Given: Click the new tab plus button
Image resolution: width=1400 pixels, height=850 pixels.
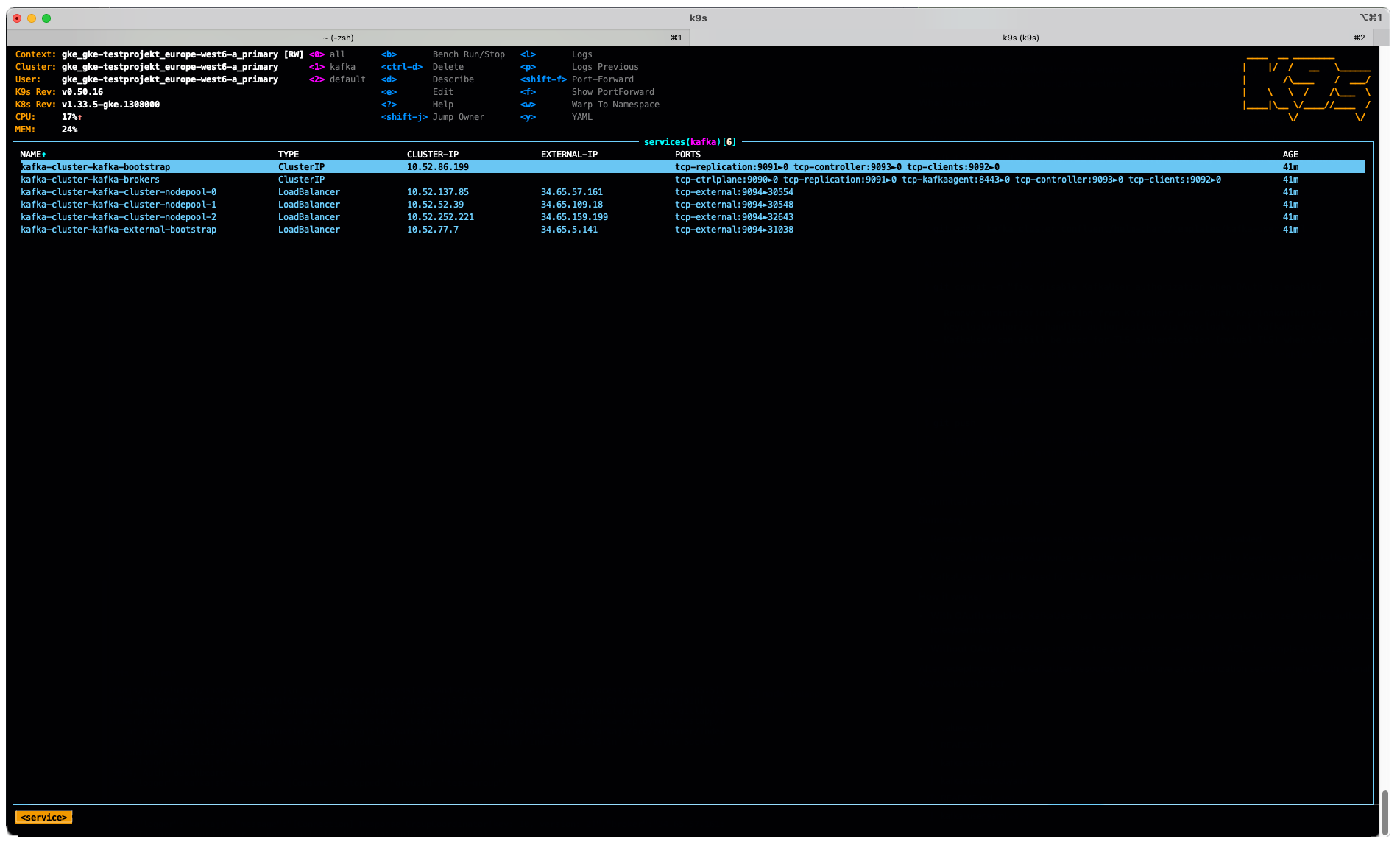Looking at the screenshot, I should coord(1382,38).
